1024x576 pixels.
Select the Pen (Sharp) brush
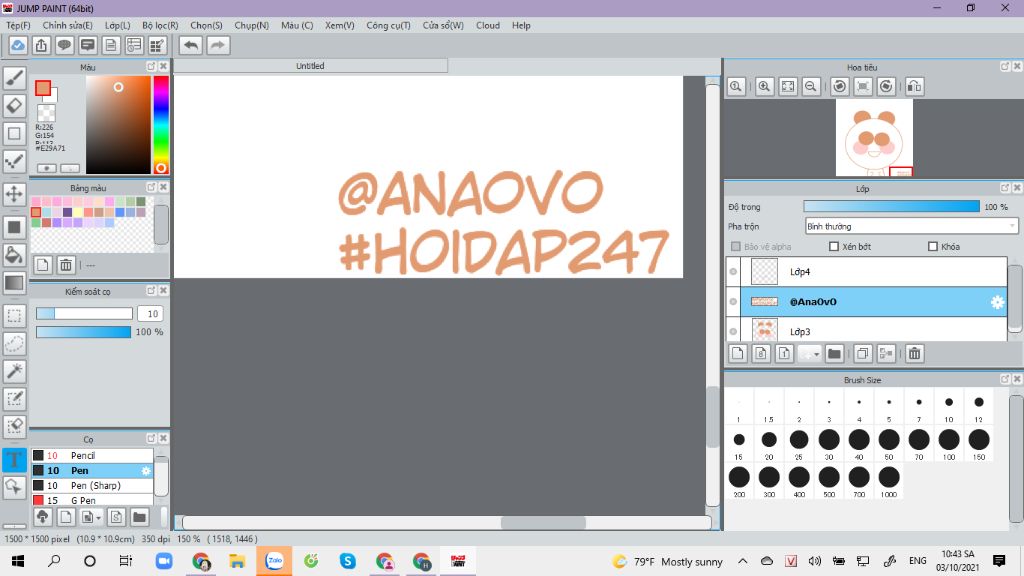click(x=92, y=485)
